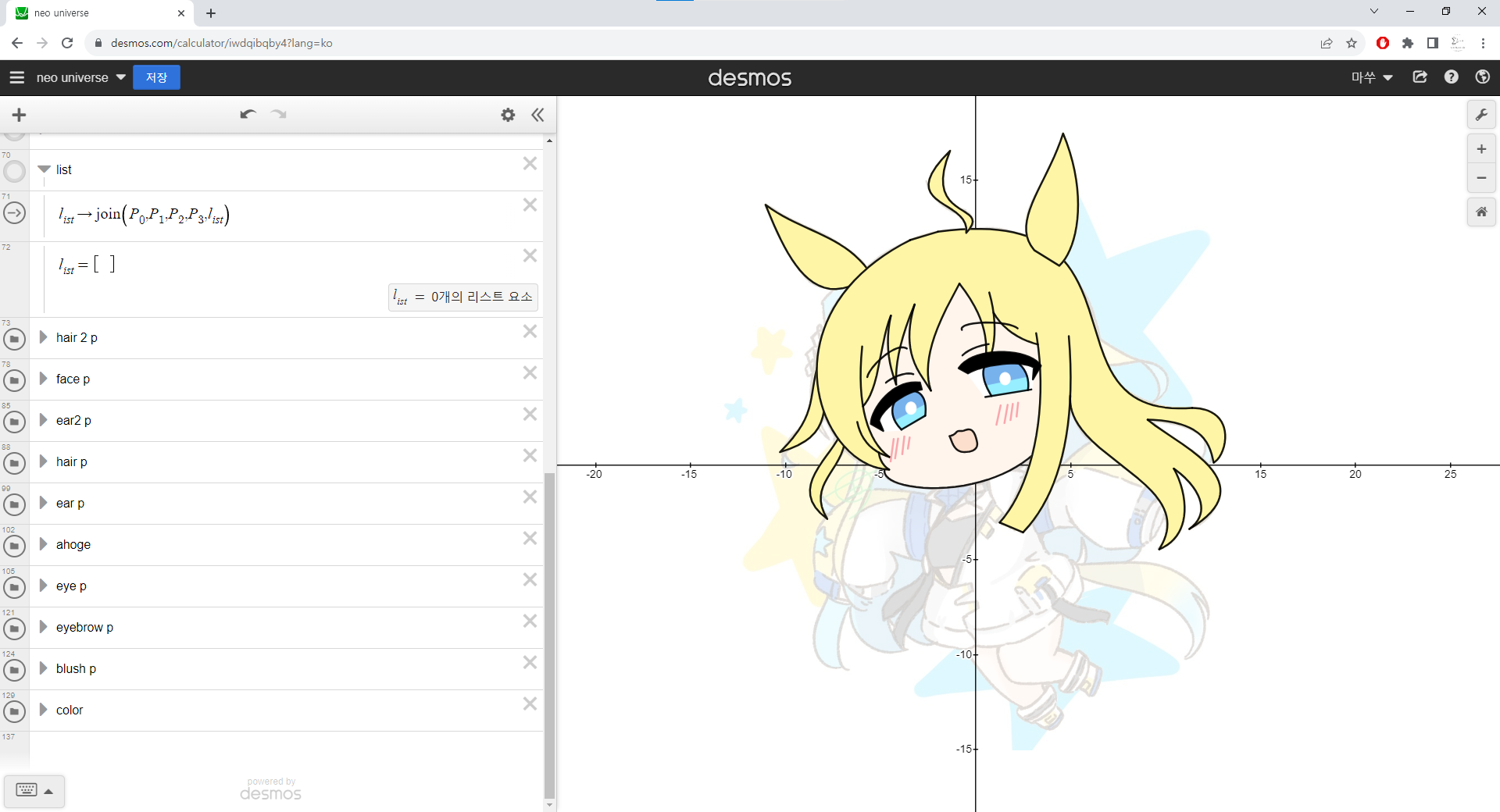The image size is (1500, 812).
Task: Open the side panel browser icon
Action: [1433, 43]
